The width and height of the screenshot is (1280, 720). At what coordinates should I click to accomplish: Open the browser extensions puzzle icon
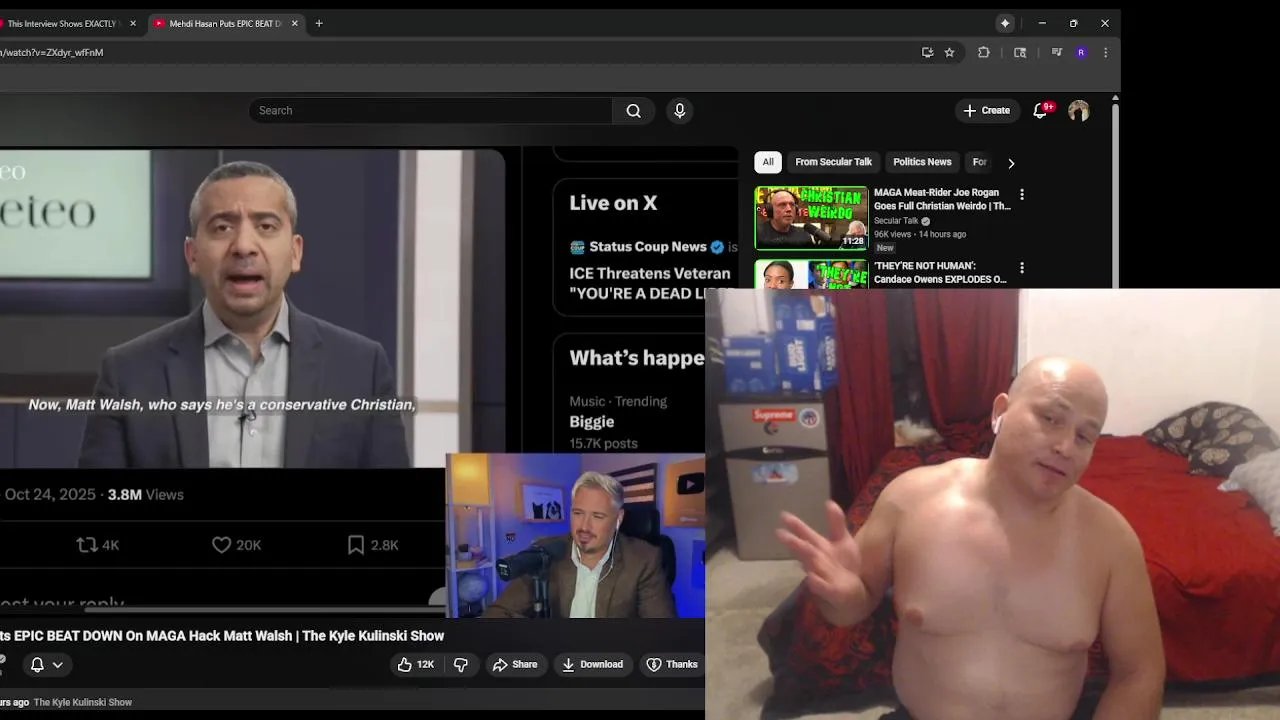point(984,53)
